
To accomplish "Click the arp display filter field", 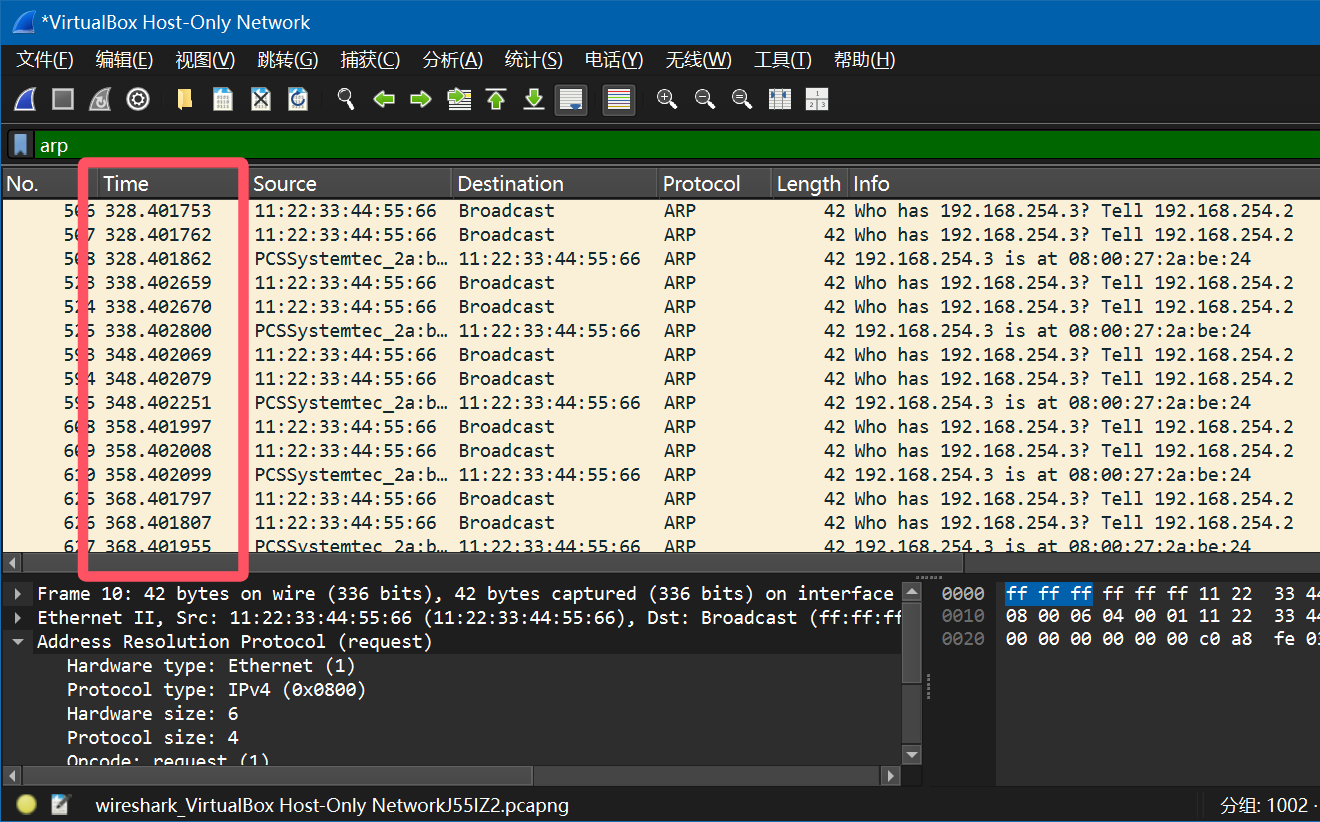I will 600,145.
